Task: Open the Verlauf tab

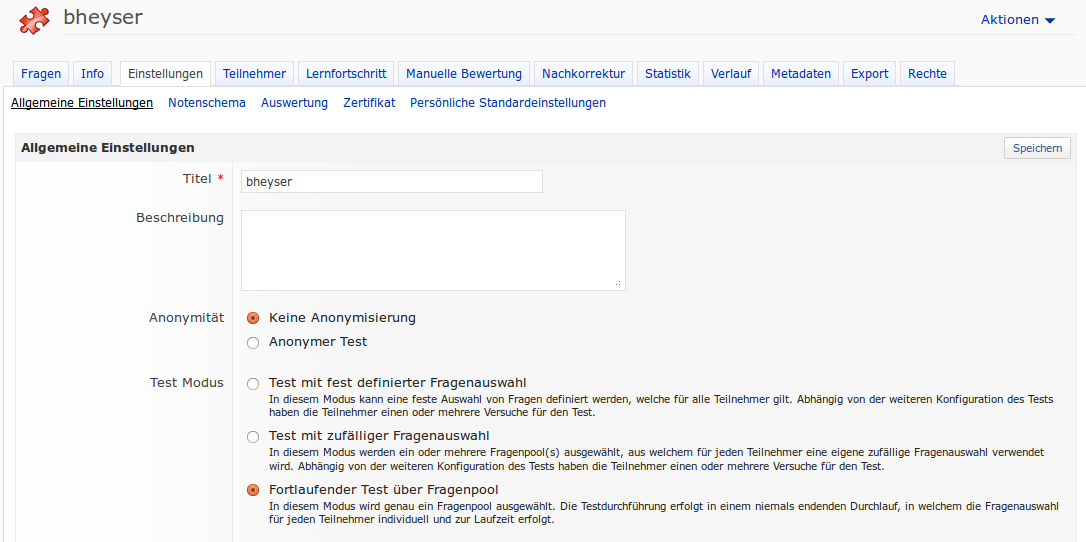Action: pos(731,74)
